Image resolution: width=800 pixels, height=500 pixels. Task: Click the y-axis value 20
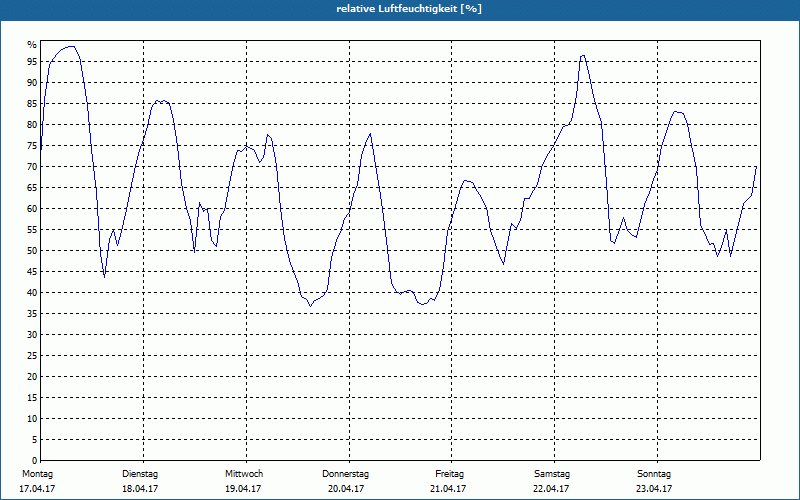[x=32, y=377]
